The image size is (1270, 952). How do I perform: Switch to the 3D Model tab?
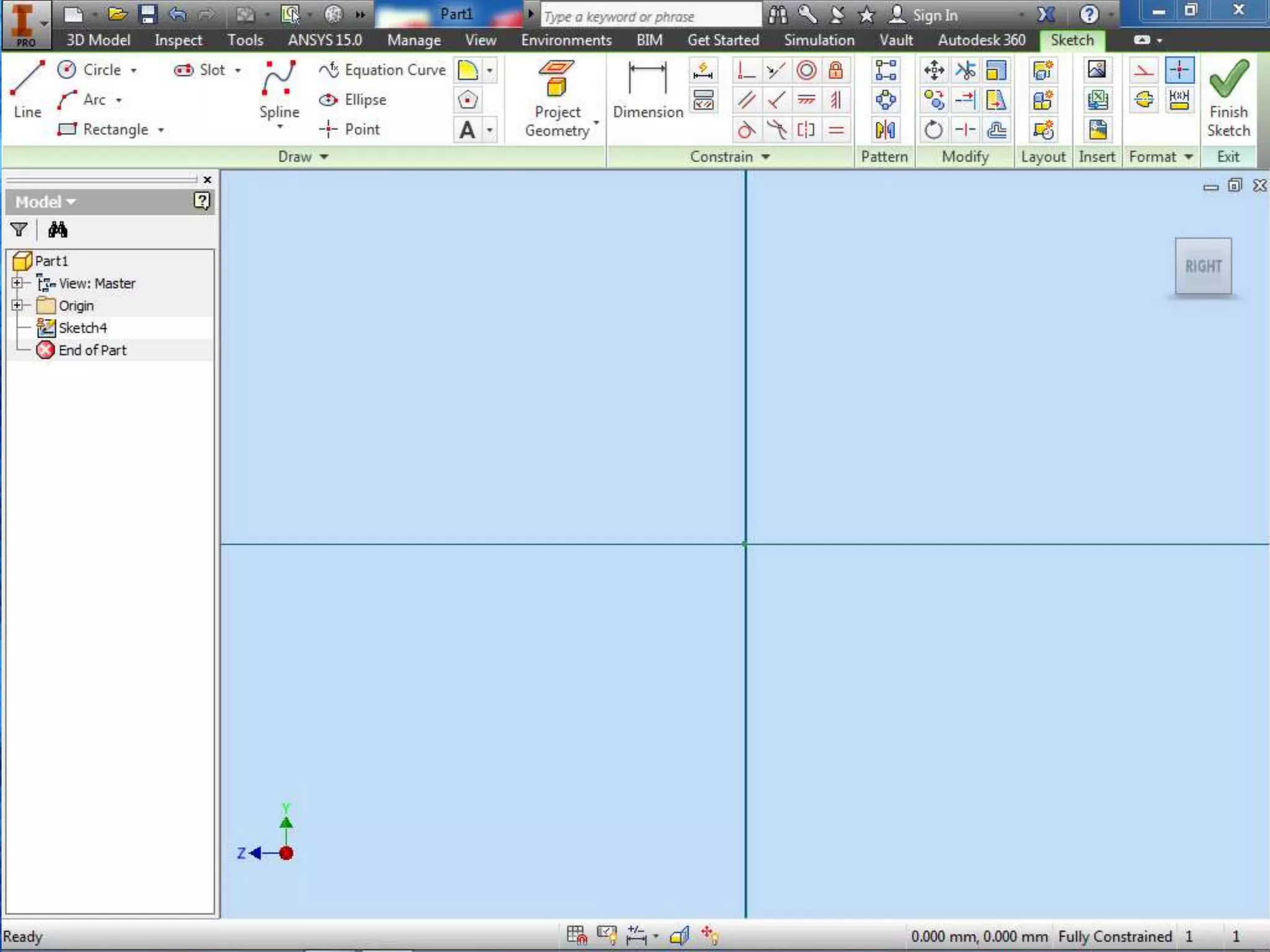(98, 40)
